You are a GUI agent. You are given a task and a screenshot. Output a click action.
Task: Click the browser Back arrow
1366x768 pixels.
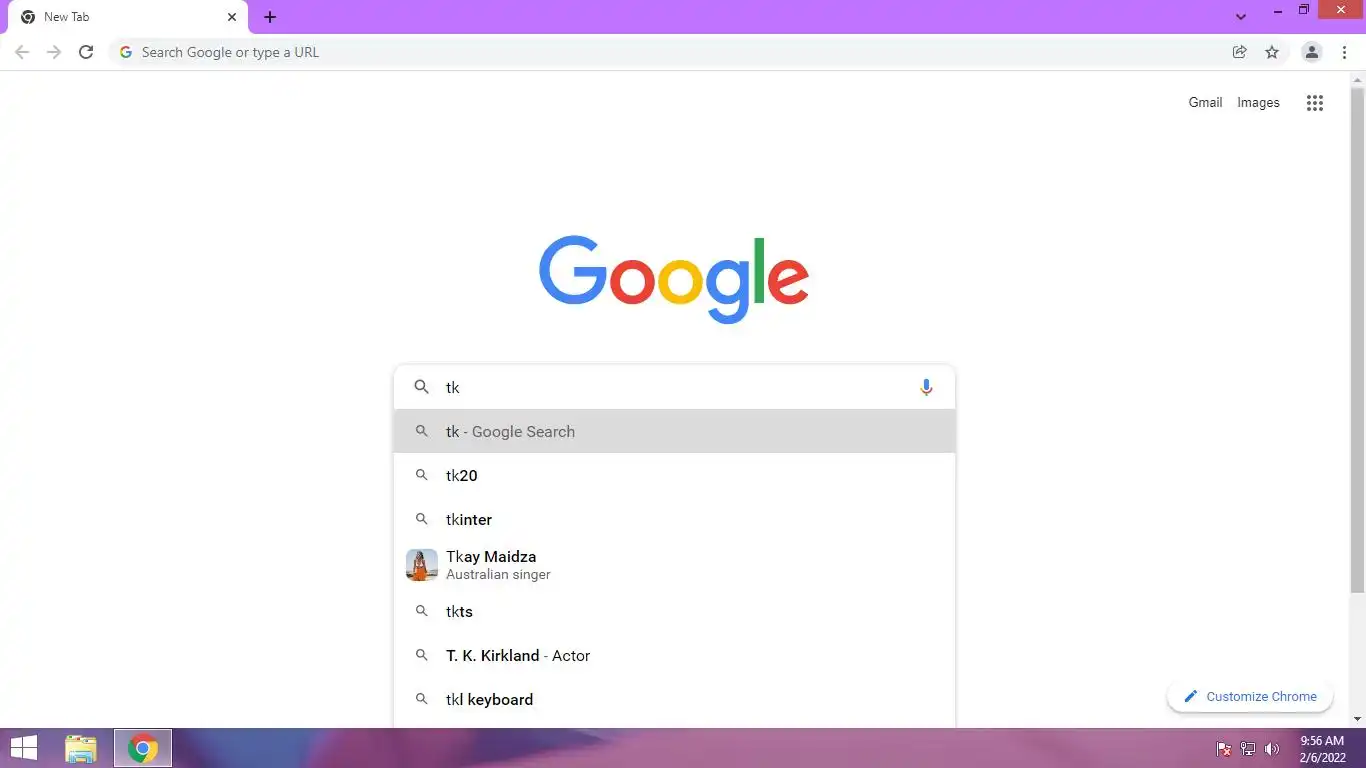pos(22,52)
